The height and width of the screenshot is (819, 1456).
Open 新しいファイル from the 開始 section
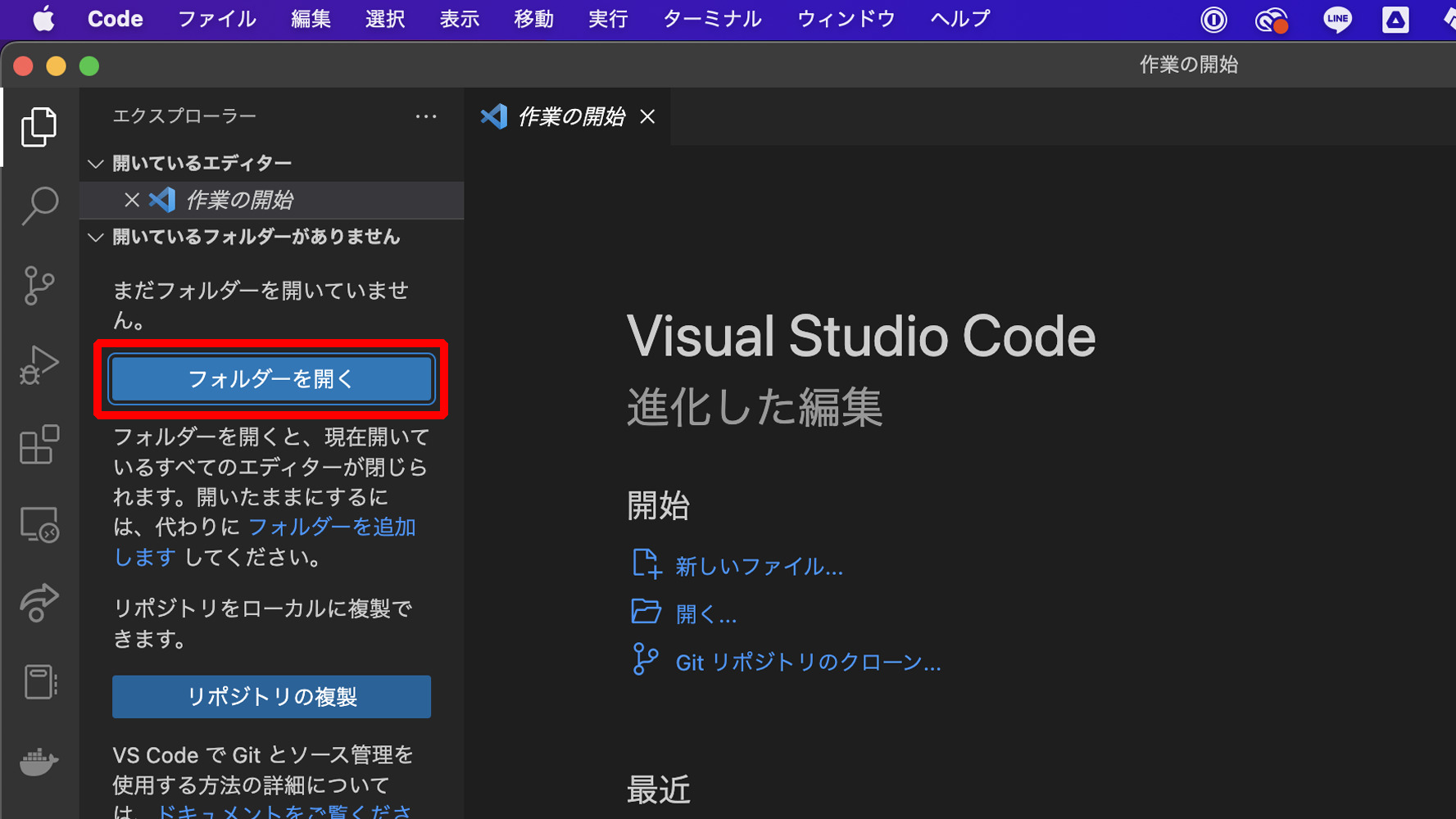click(x=758, y=565)
